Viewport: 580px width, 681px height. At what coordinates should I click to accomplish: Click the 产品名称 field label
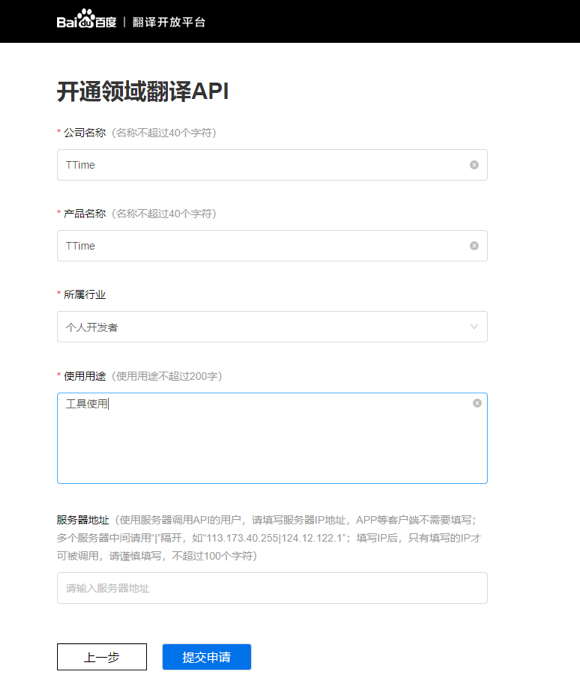pyautogui.click(x=85, y=214)
